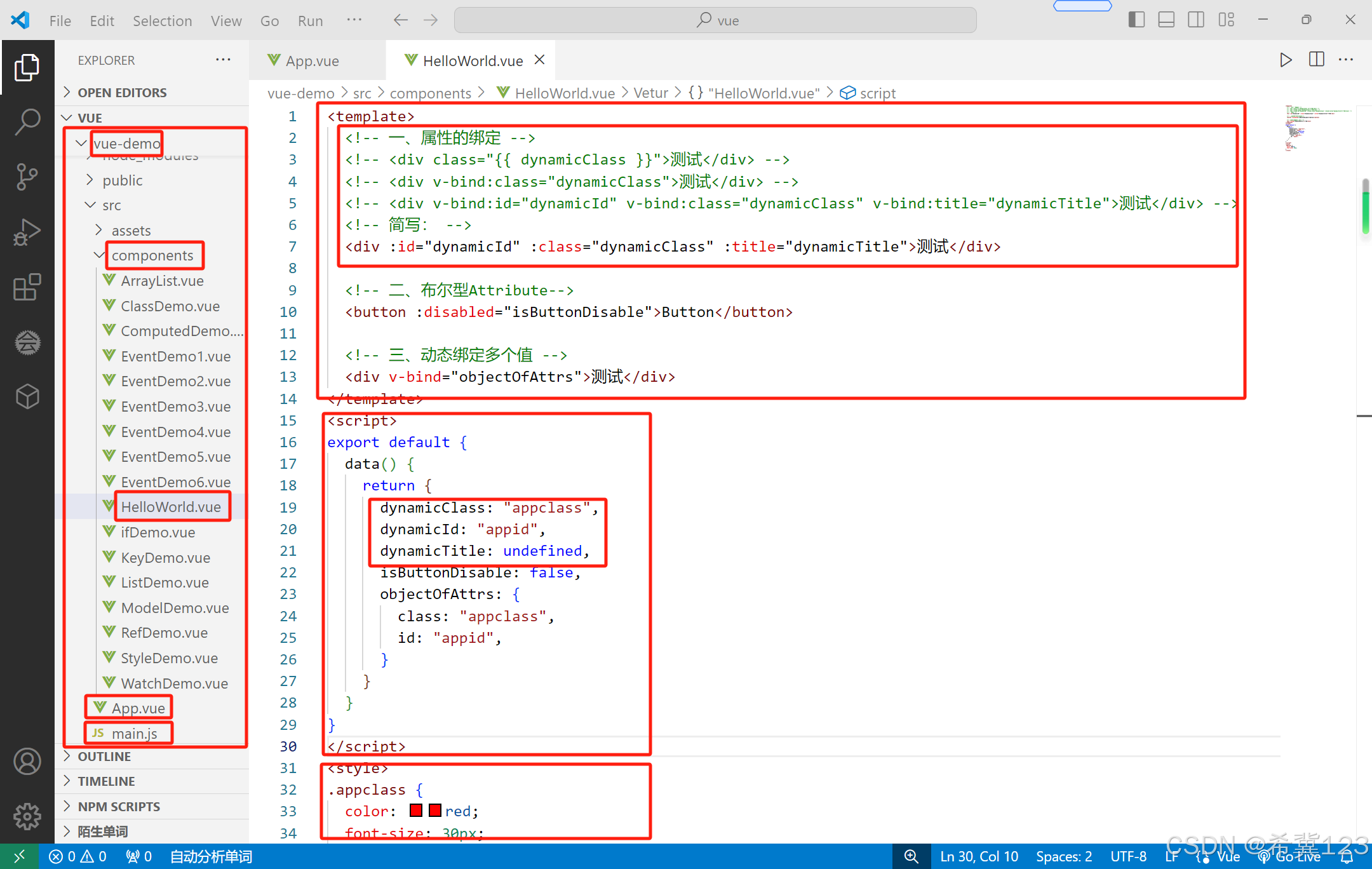Expand the public folder
The height and width of the screenshot is (869, 1372).
(122, 180)
